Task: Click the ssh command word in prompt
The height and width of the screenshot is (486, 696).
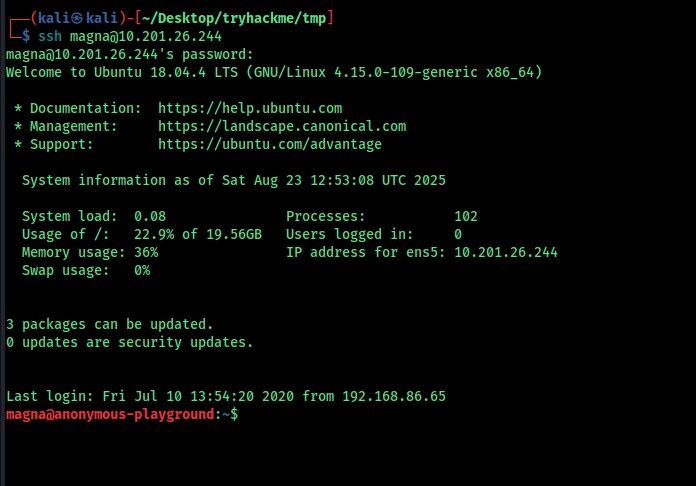Action: pyautogui.click(x=50, y=36)
